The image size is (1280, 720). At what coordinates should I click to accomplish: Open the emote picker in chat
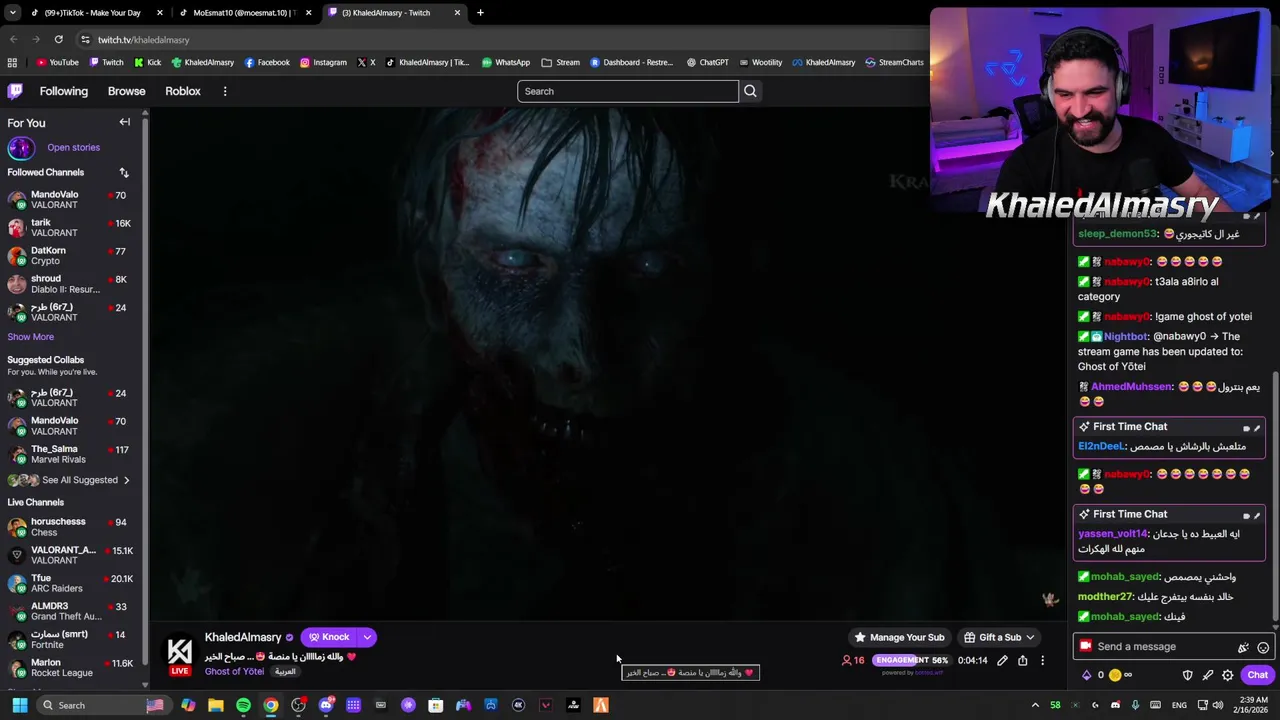[1263, 647]
